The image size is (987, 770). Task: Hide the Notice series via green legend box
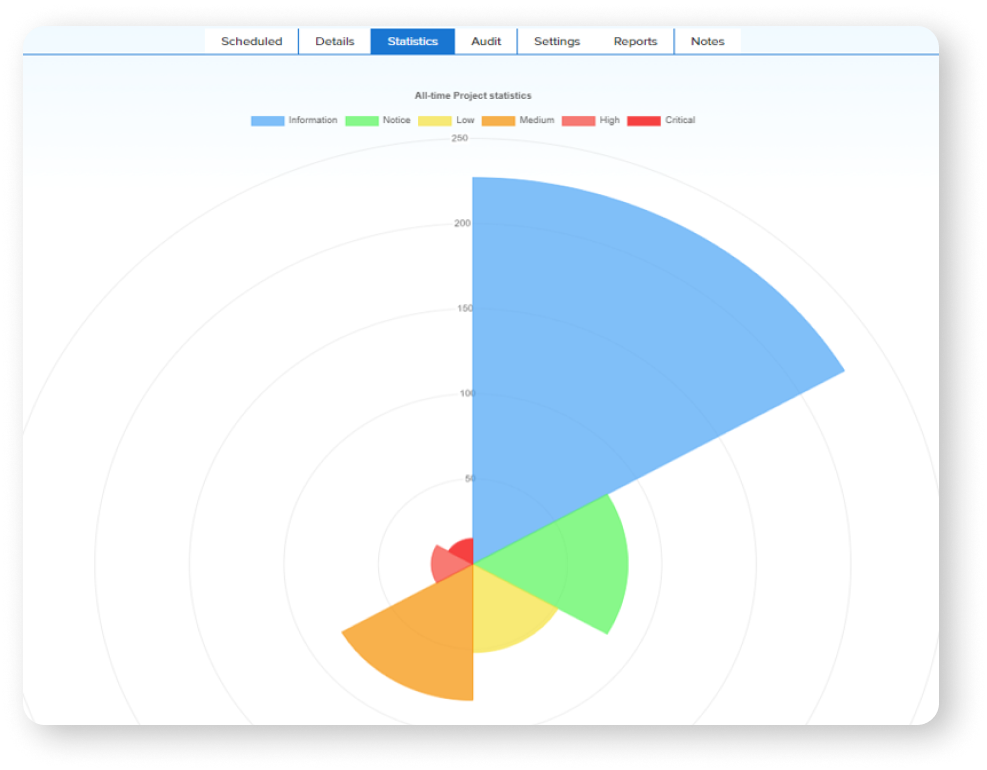pos(361,121)
